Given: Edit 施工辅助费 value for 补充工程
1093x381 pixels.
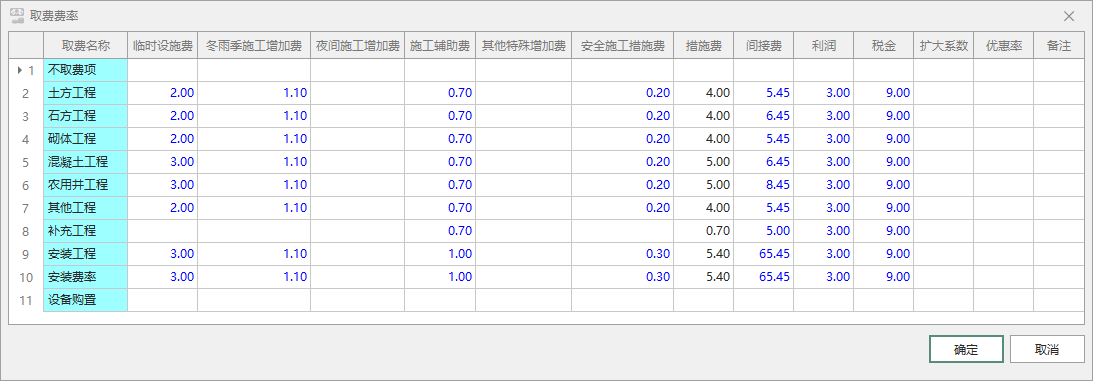Looking at the screenshot, I should (x=440, y=231).
